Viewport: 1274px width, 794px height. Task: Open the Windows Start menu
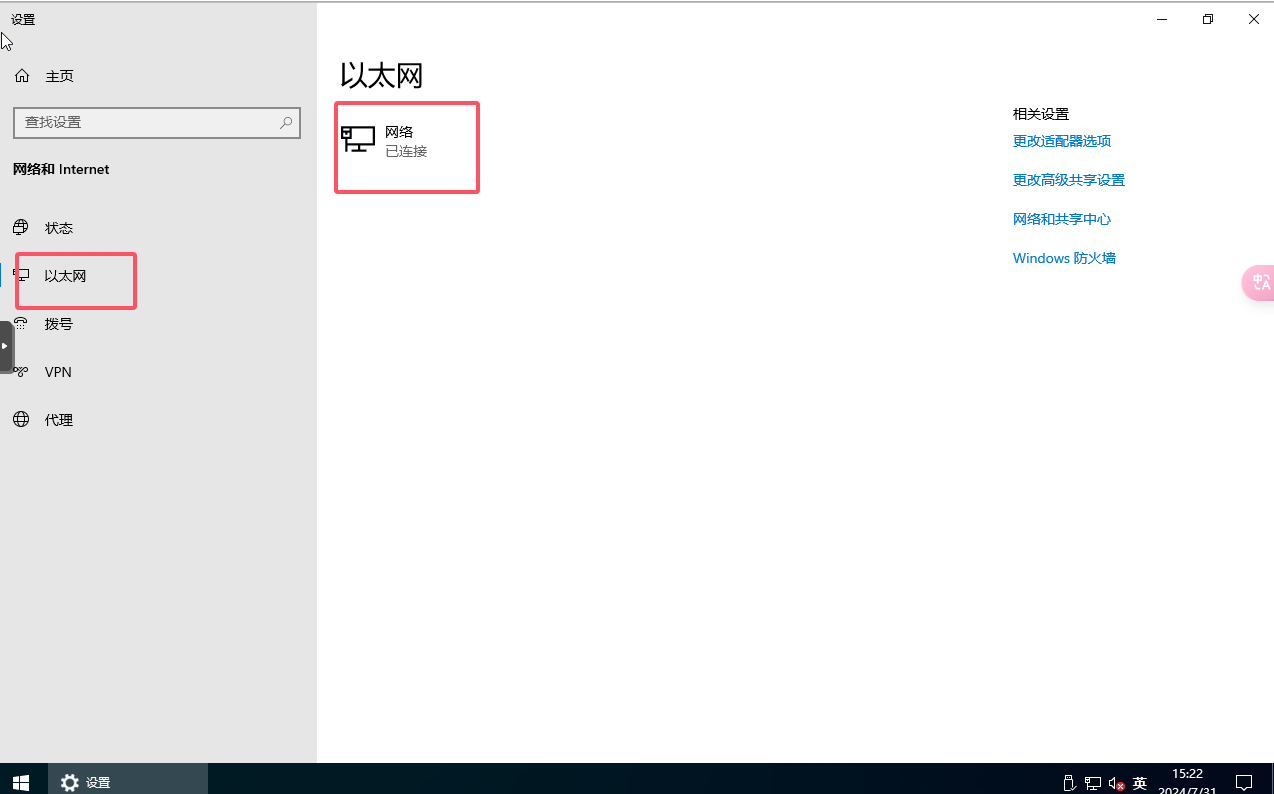(20, 782)
